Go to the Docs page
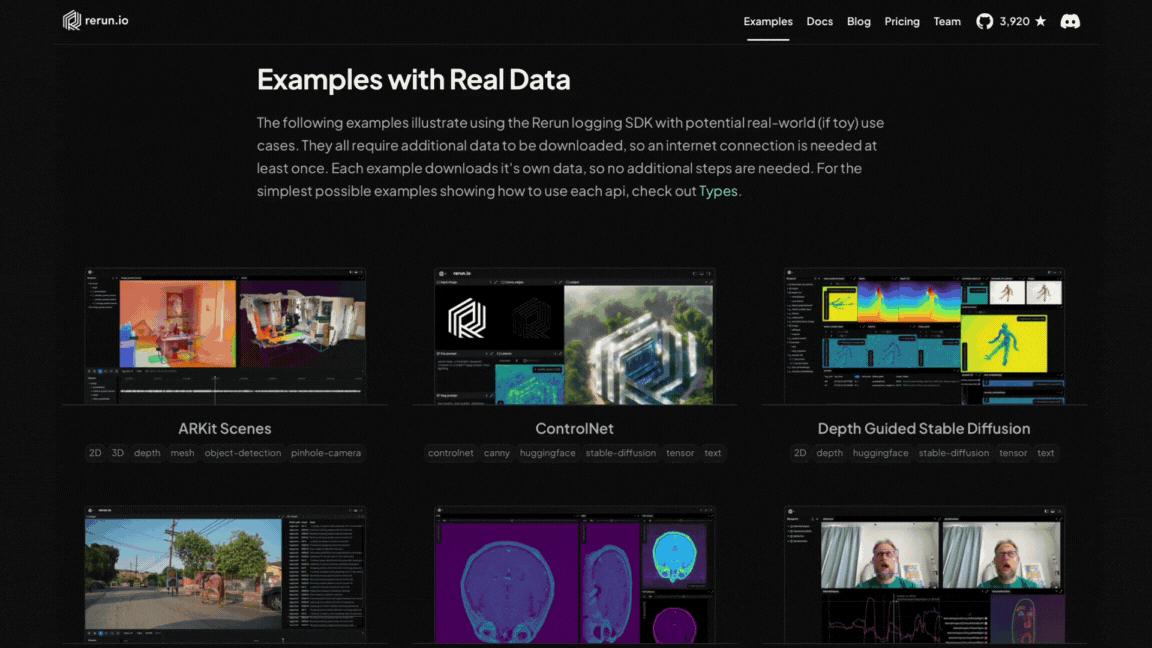The image size is (1152, 648). (819, 21)
